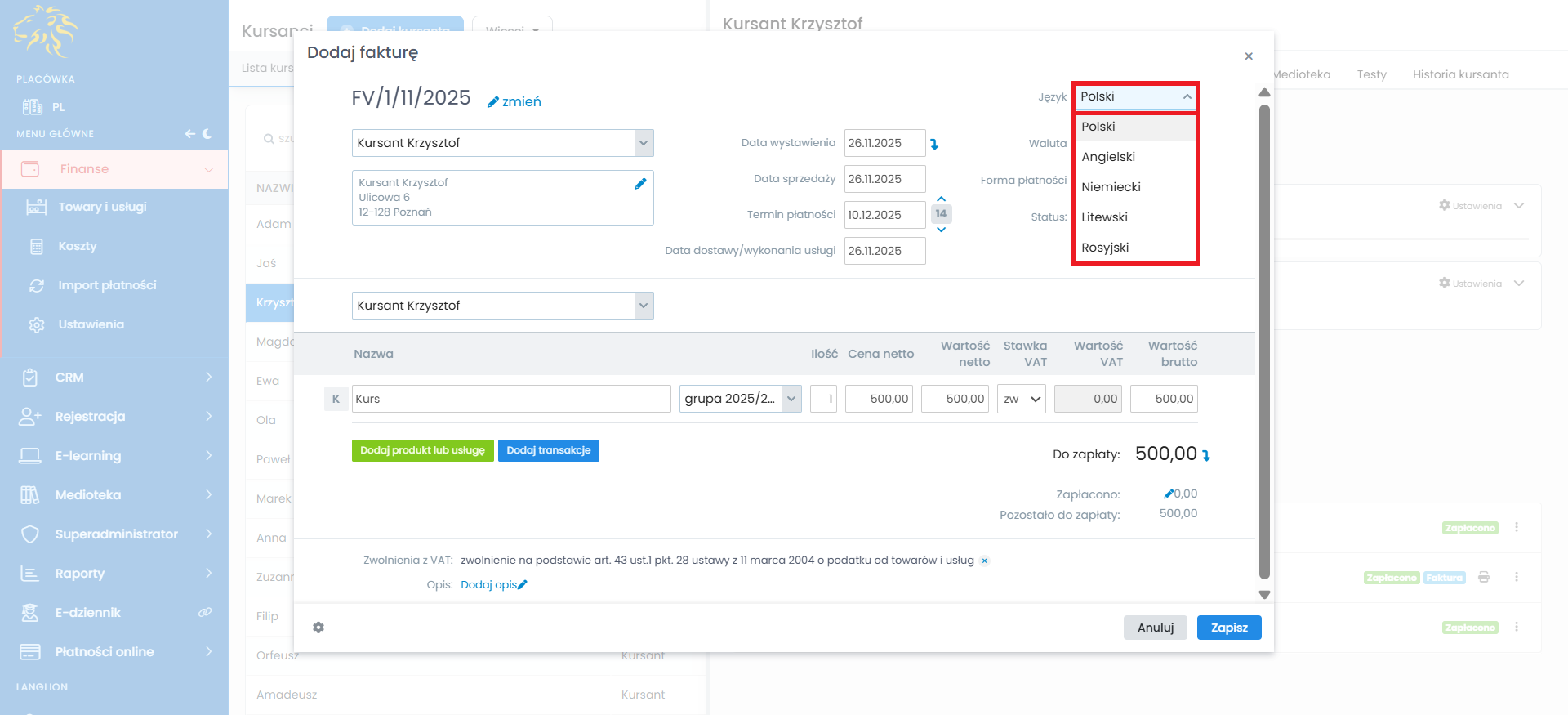The width and height of the screenshot is (1568, 715).
Task: Expand the CRM sidebar menu
Action: pos(114,378)
